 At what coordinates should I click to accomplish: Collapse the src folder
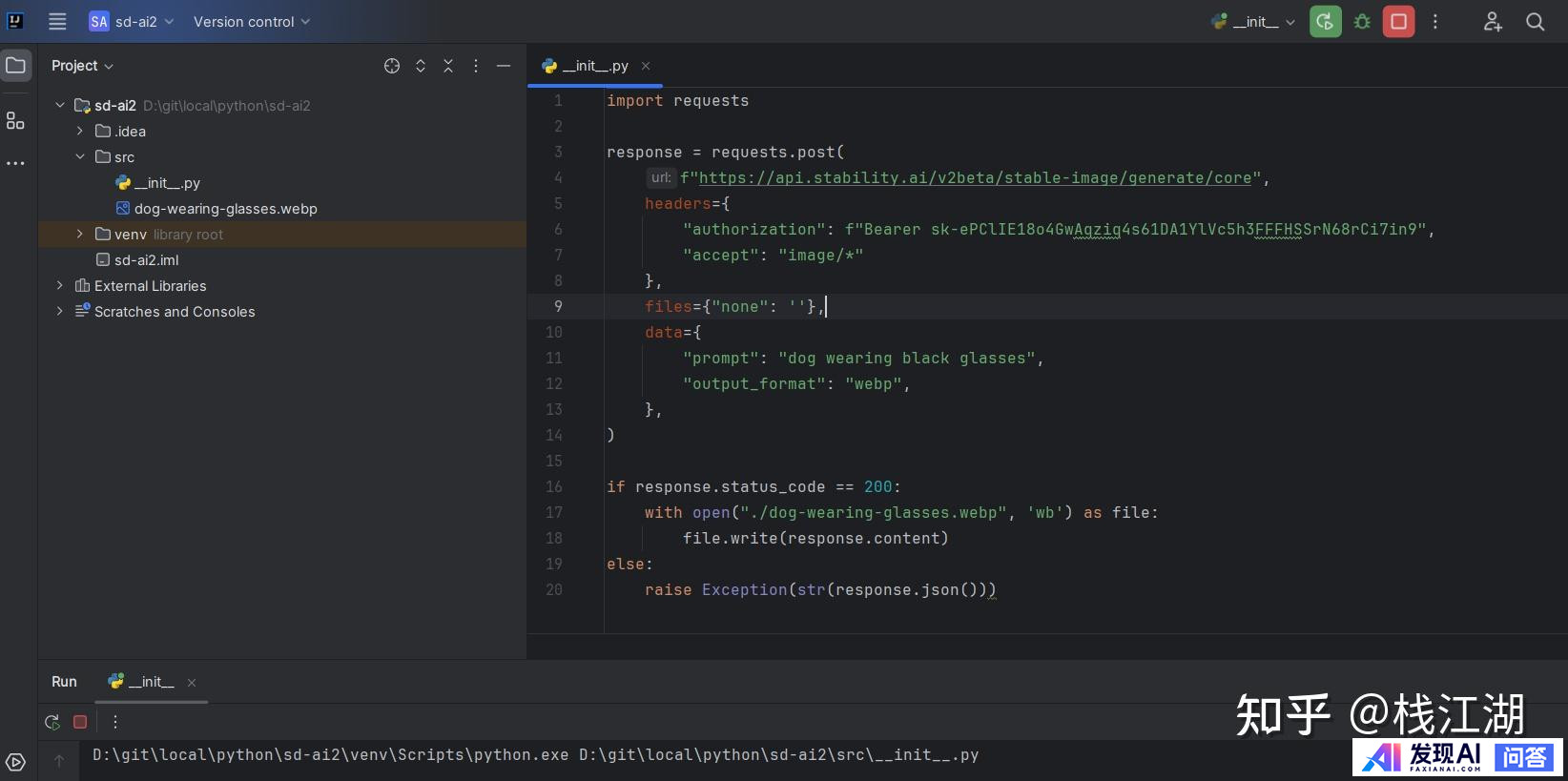(80, 156)
